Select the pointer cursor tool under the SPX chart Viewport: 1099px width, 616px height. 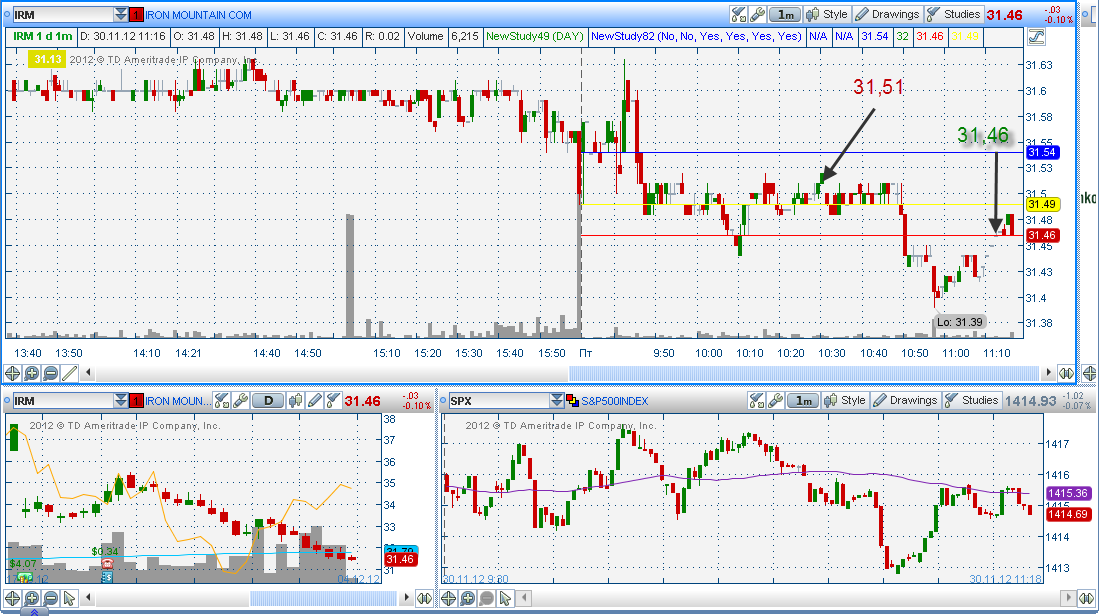(507, 598)
